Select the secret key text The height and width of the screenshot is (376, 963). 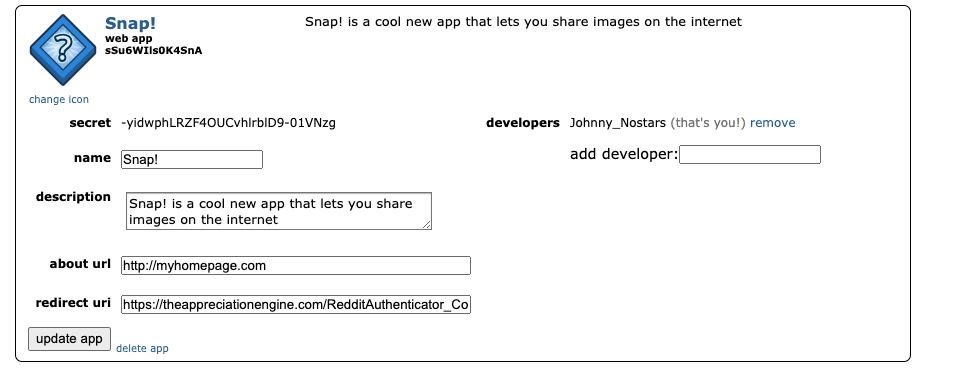click(228, 123)
